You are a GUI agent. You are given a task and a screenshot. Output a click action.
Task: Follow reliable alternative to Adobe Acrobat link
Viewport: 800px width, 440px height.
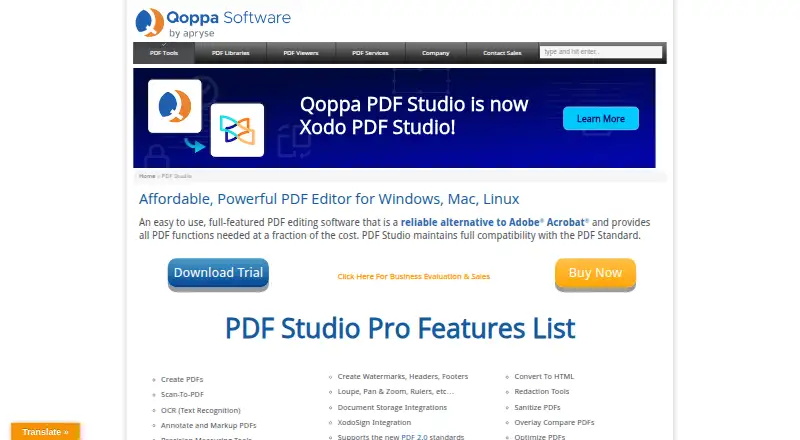pos(494,223)
